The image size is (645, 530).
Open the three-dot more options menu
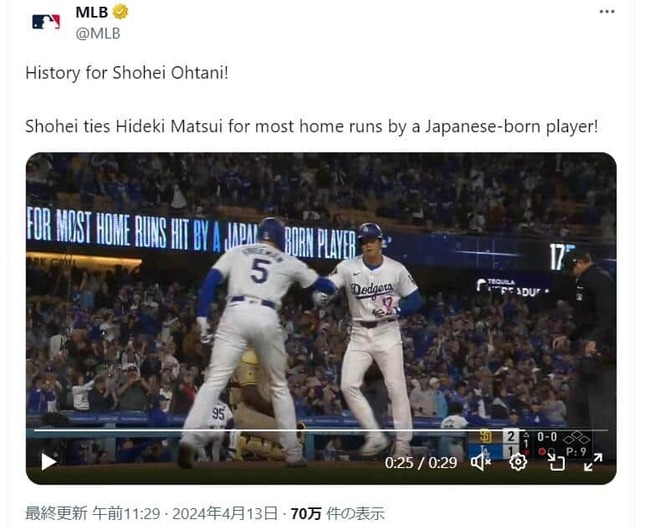tap(607, 12)
